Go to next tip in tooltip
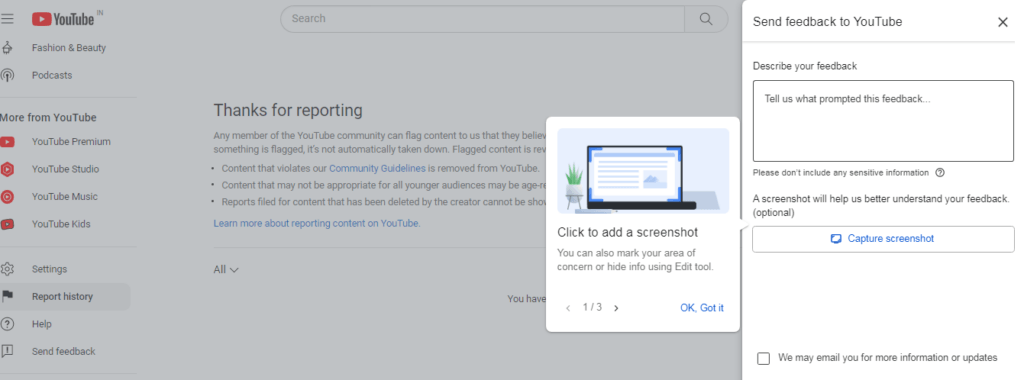The width and height of the screenshot is (1024, 380). pyautogui.click(x=616, y=308)
